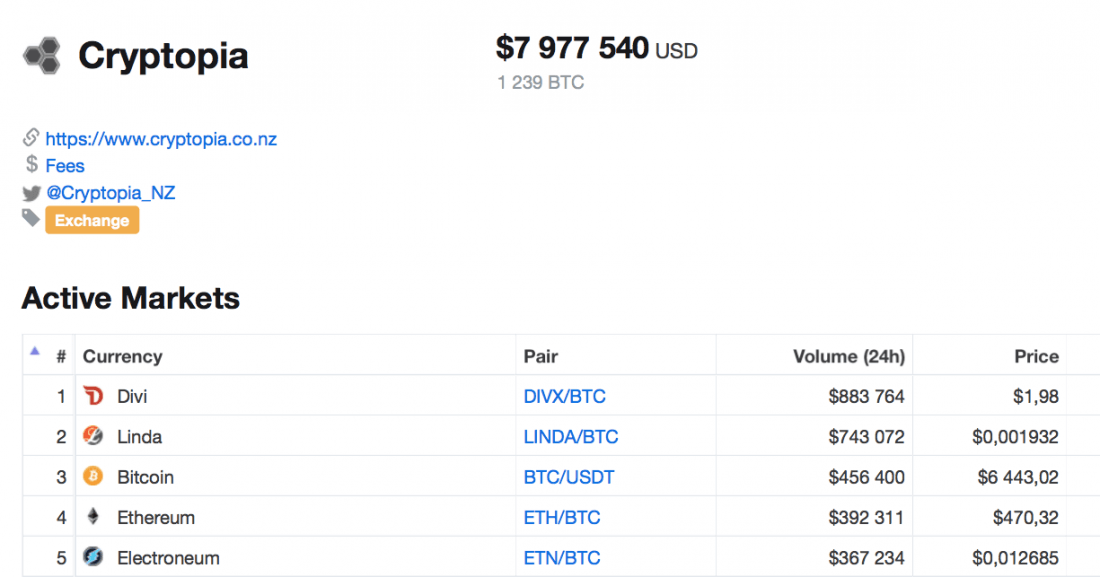
Task: Open the cryptopia.co.nz website link
Action: (161, 139)
